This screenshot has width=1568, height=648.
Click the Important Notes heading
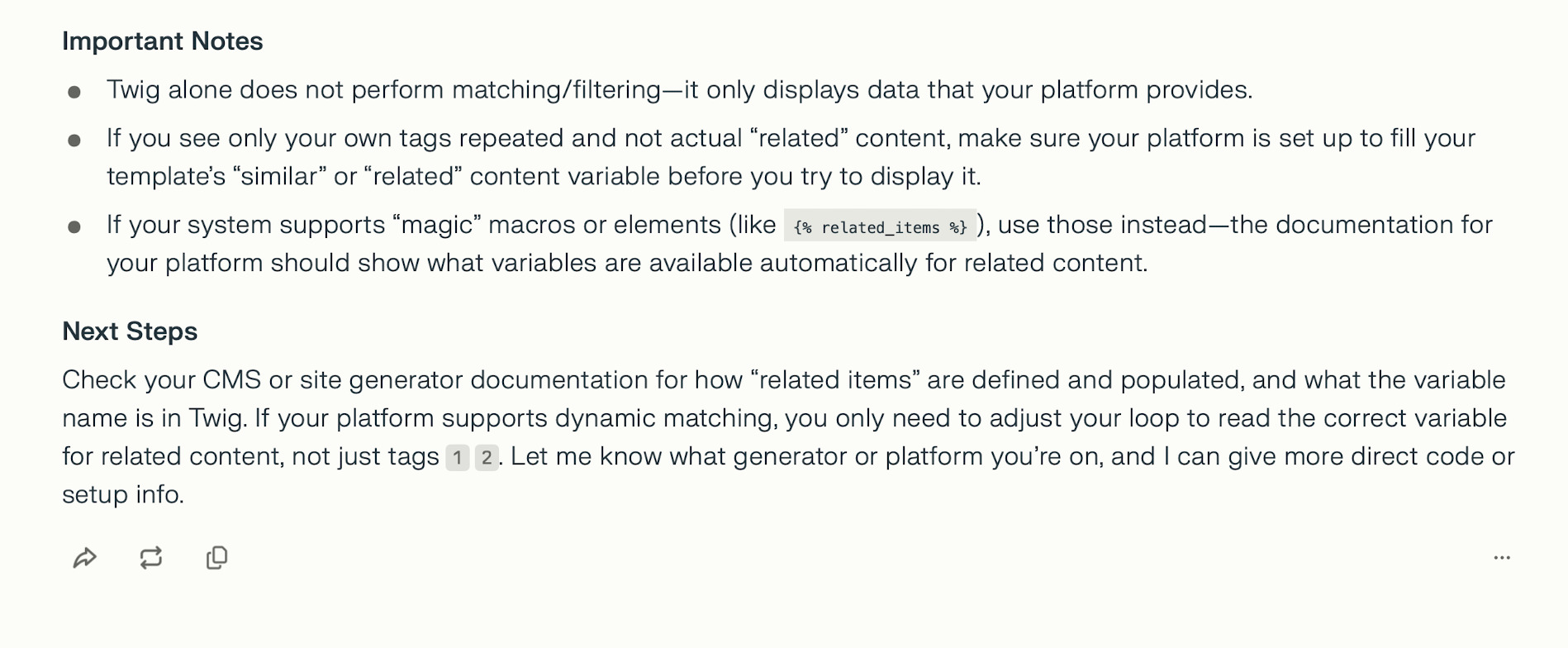pos(163,41)
